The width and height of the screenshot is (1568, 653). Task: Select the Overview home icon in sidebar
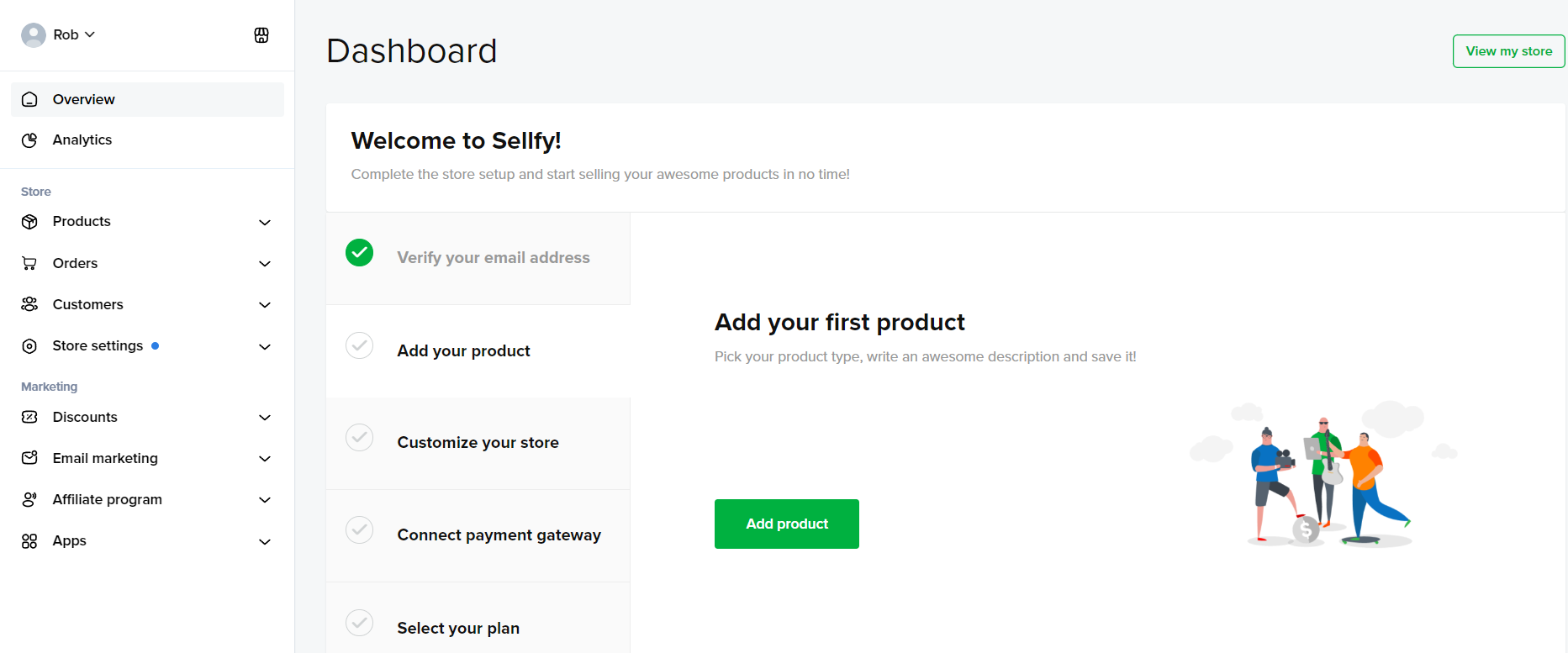point(29,98)
